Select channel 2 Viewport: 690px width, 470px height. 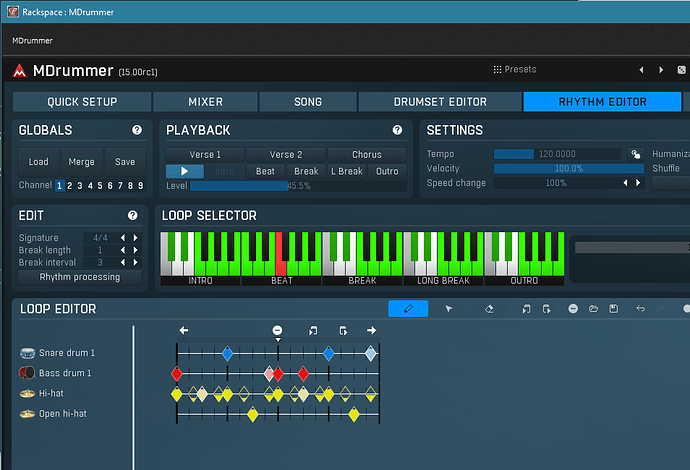70,185
